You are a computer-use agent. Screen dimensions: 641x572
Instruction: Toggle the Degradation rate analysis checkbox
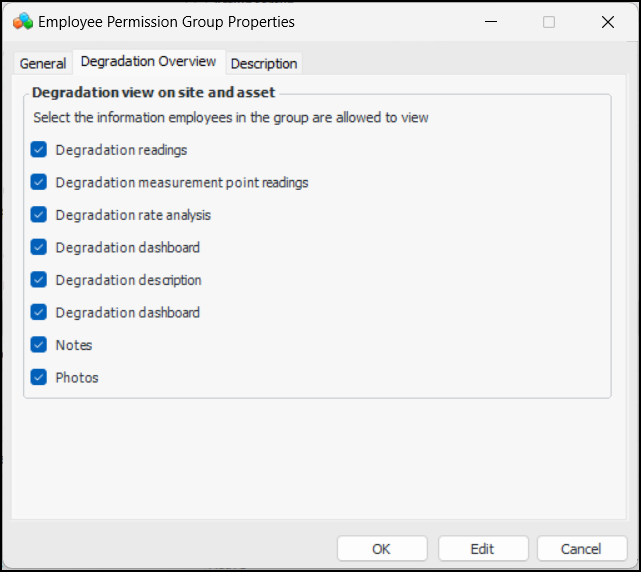pos(39,215)
